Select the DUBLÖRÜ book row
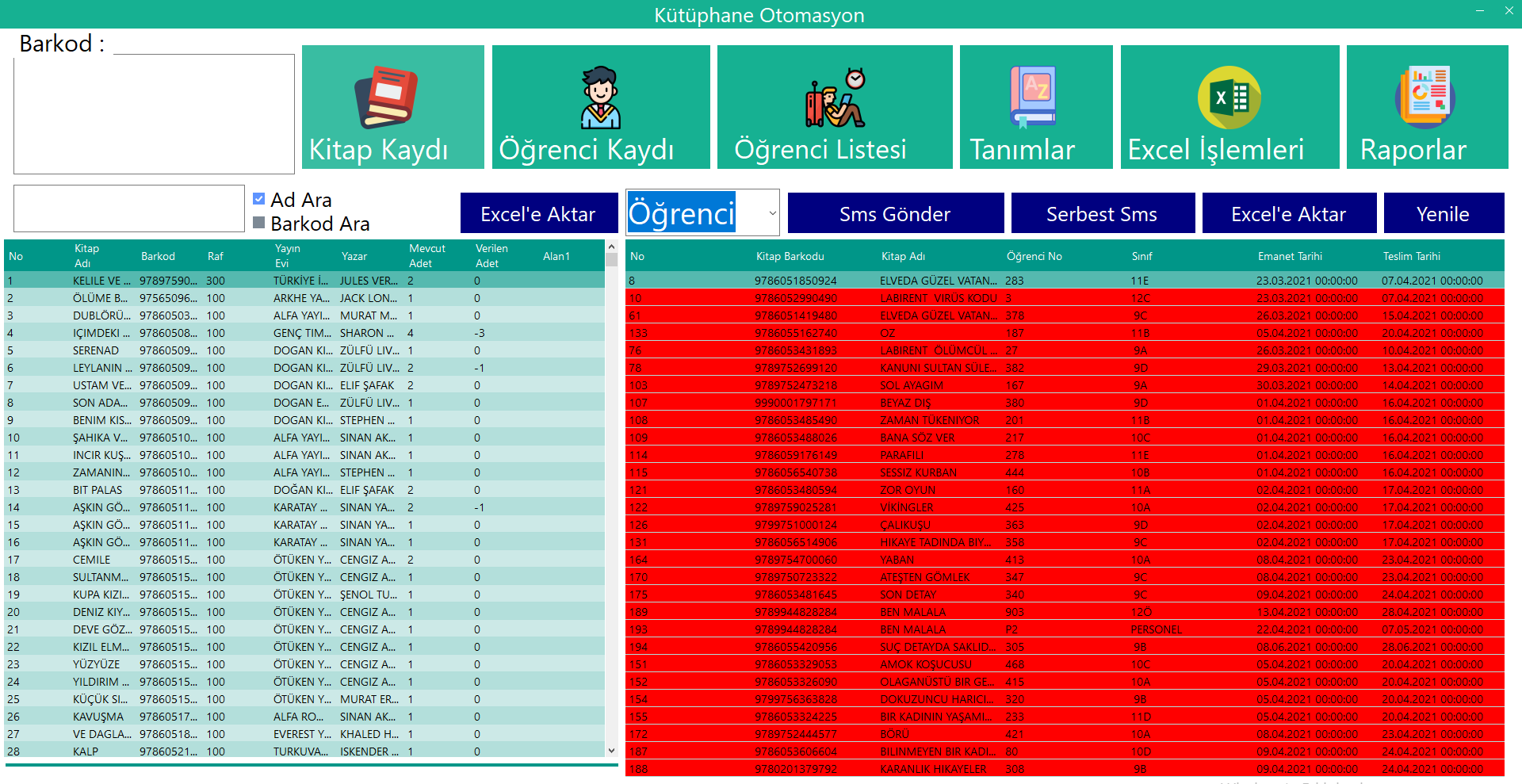 pos(304,316)
